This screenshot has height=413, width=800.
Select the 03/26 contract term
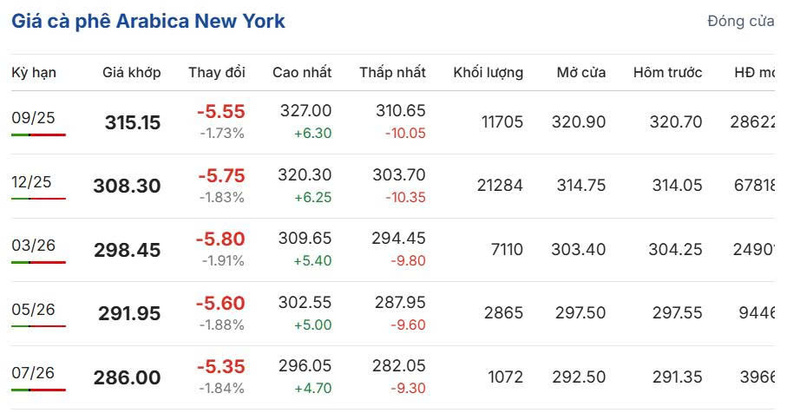click(x=33, y=246)
